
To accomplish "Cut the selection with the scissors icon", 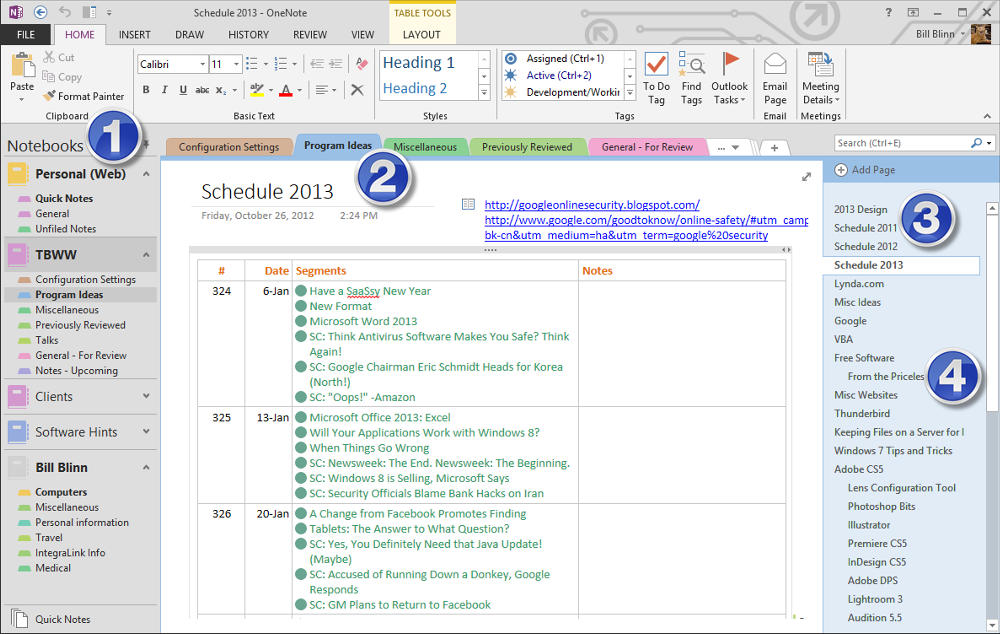I will click(49, 57).
